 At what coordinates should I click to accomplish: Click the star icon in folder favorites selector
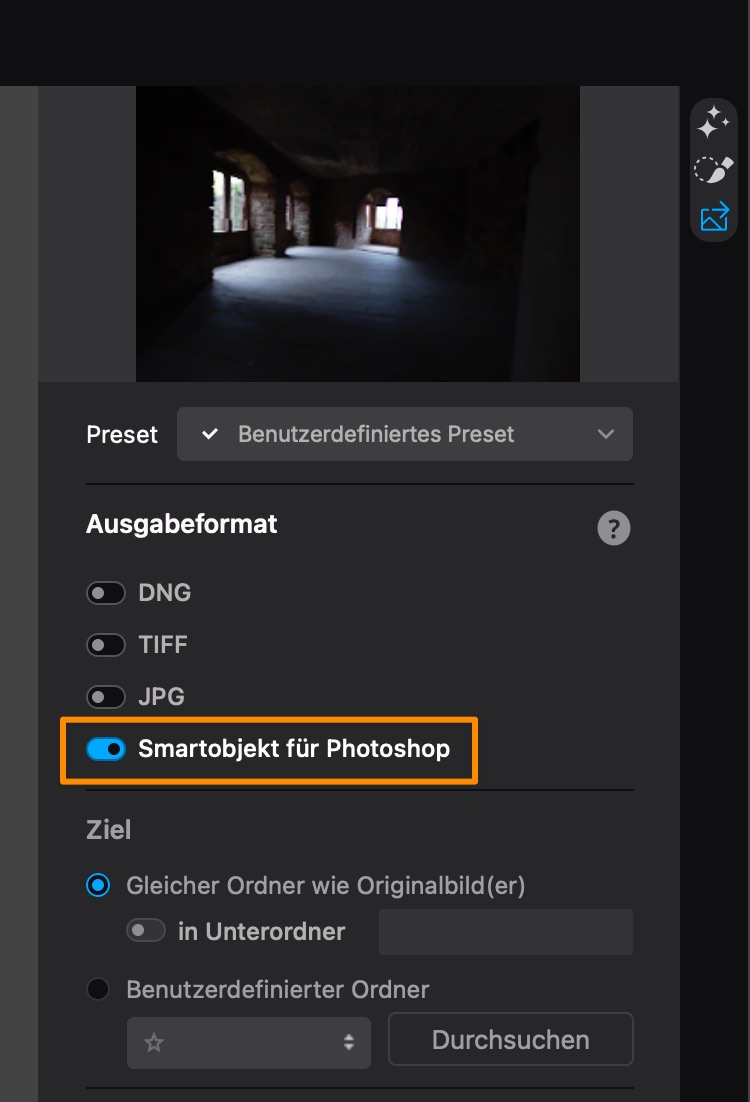pyautogui.click(x=154, y=1042)
